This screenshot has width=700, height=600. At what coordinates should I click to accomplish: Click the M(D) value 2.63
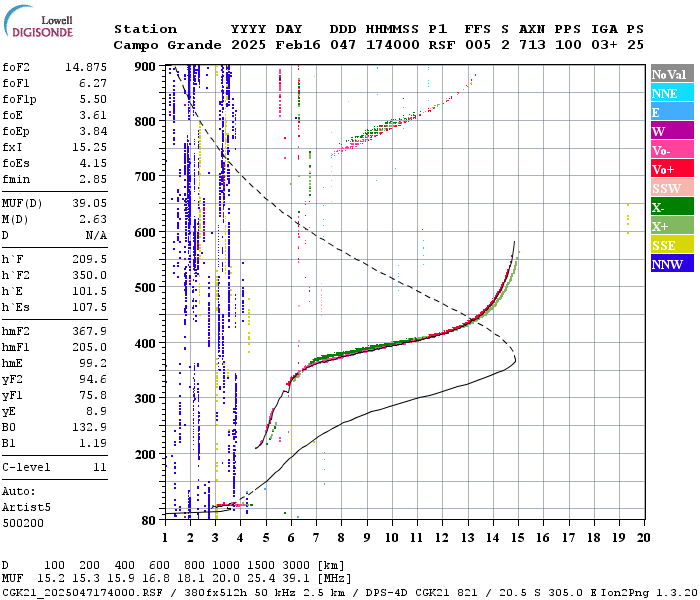pos(93,219)
